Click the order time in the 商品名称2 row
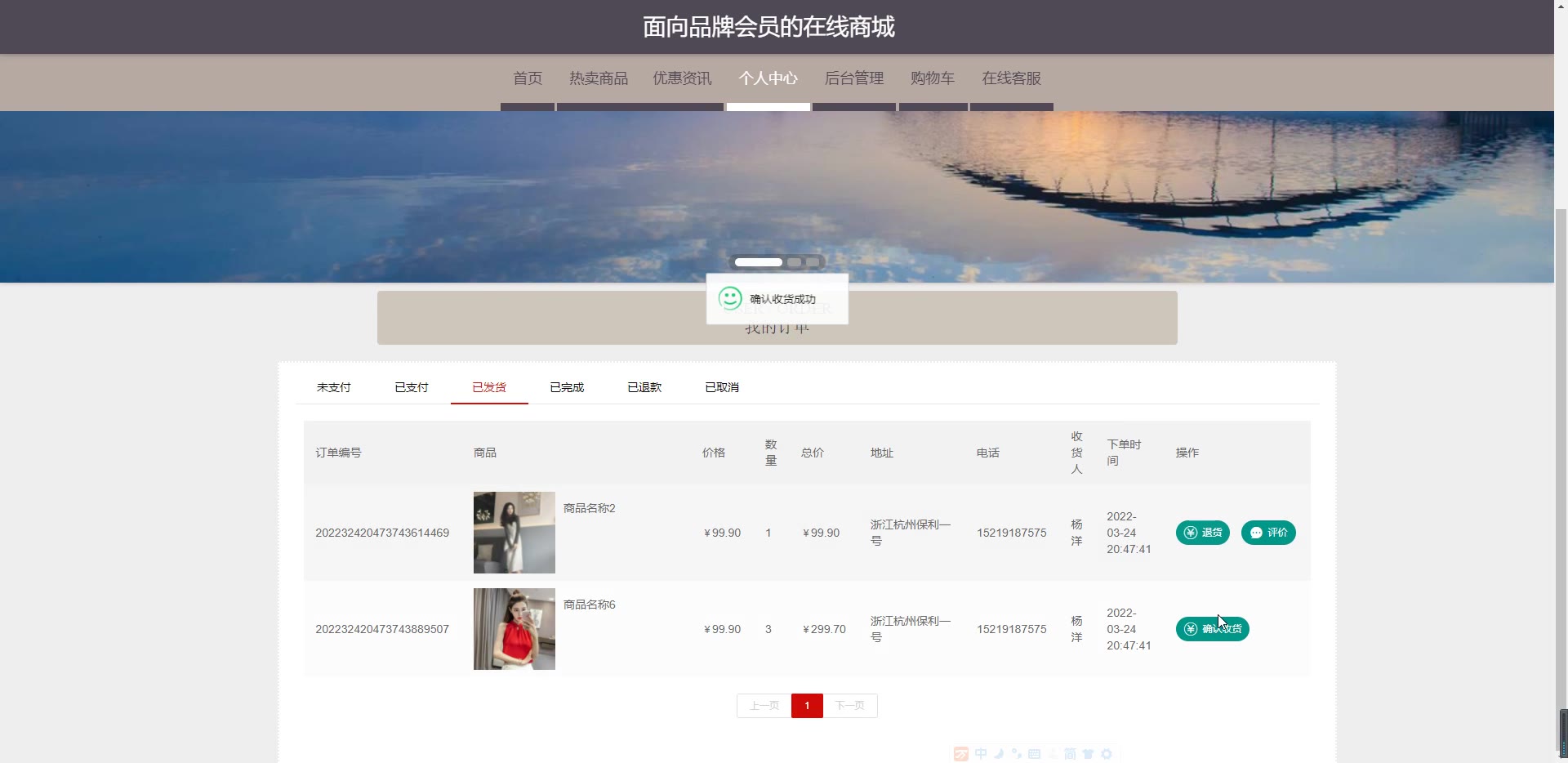Screen dimensions: 1568x763 1129,533
